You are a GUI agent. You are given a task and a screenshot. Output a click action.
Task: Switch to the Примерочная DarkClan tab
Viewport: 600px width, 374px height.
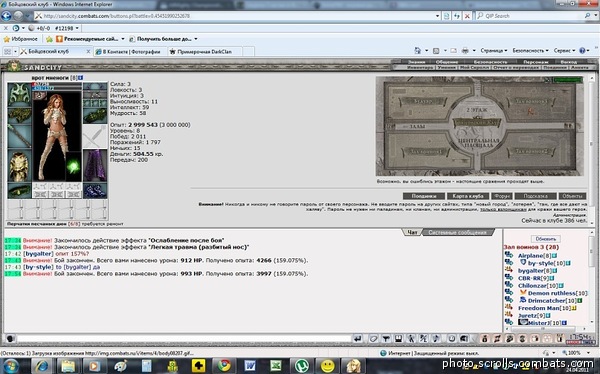(205, 51)
